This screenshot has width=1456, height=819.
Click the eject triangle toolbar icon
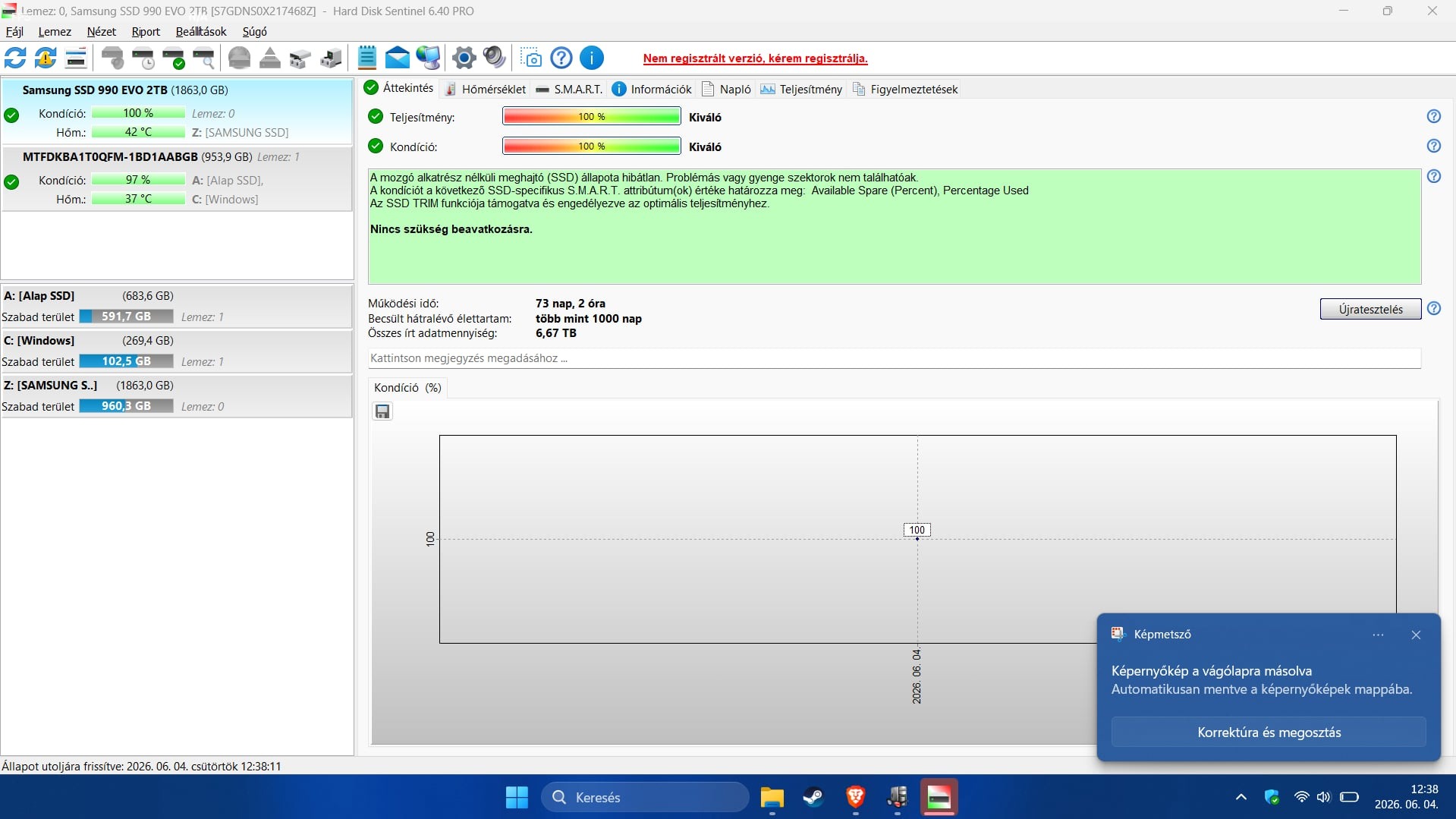[x=270, y=58]
